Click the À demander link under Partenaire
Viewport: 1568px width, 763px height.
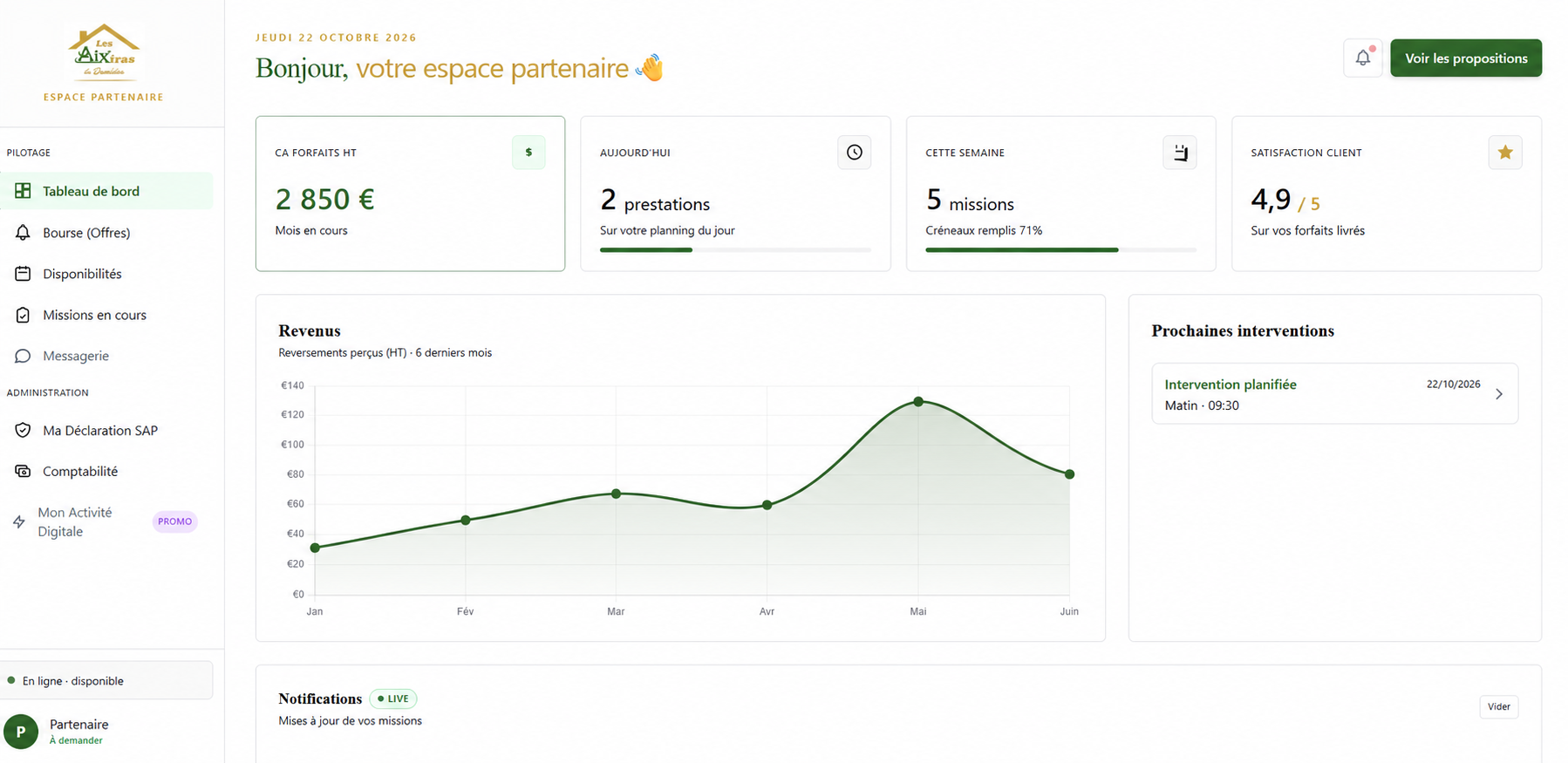(x=76, y=740)
